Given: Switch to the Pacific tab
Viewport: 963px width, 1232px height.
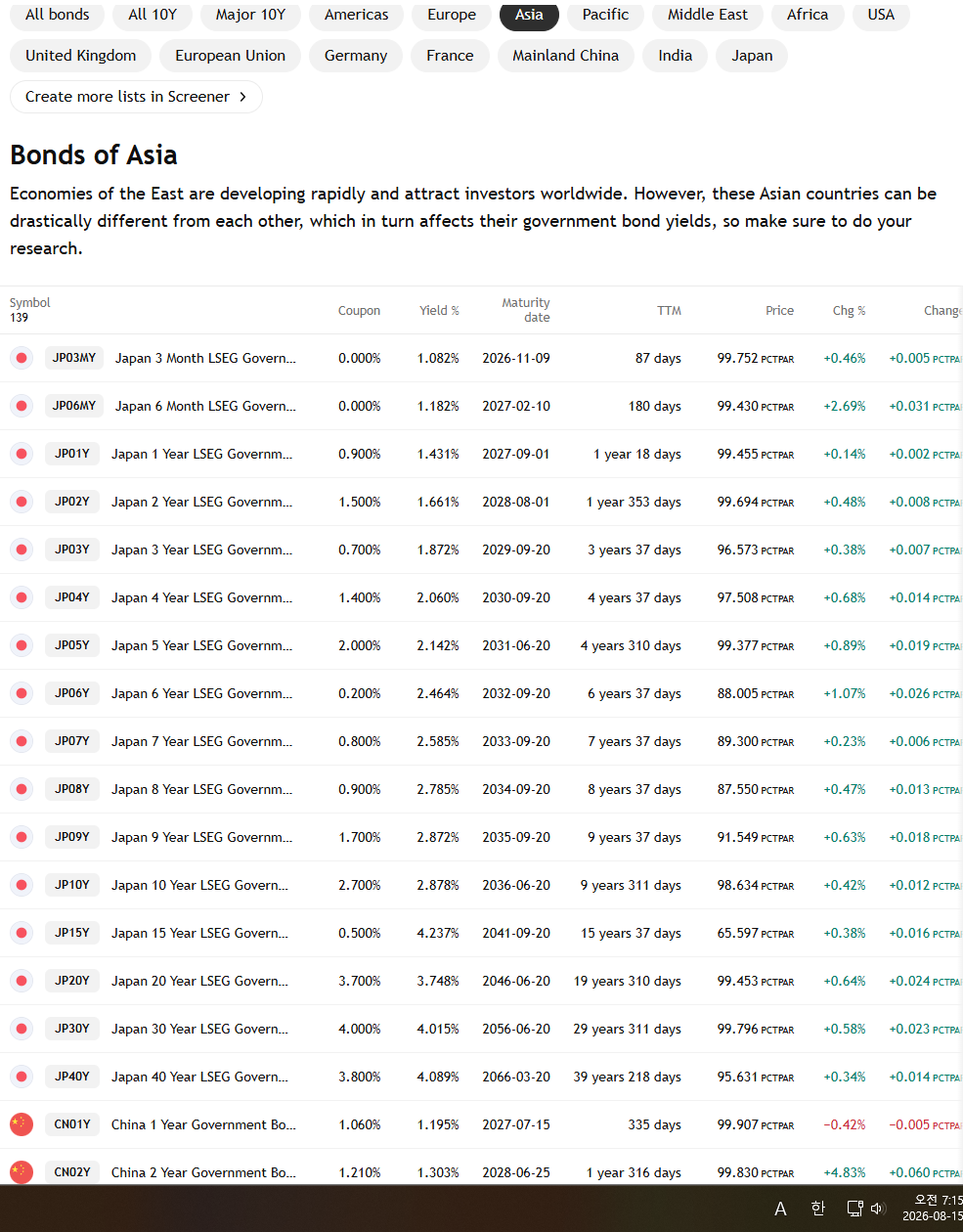Looking at the screenshot, I should [x=606, y=15].
